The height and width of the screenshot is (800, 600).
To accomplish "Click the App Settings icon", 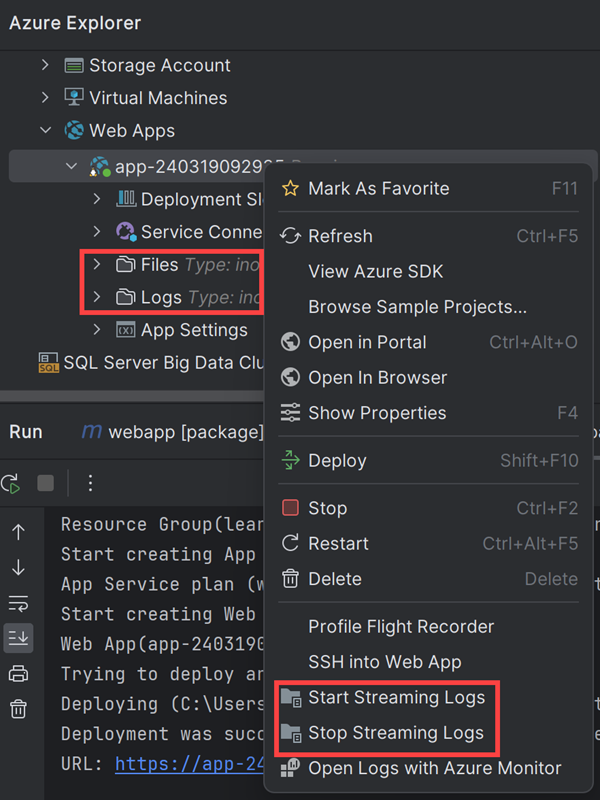I will pyautogui.click(x=126, y=330).
